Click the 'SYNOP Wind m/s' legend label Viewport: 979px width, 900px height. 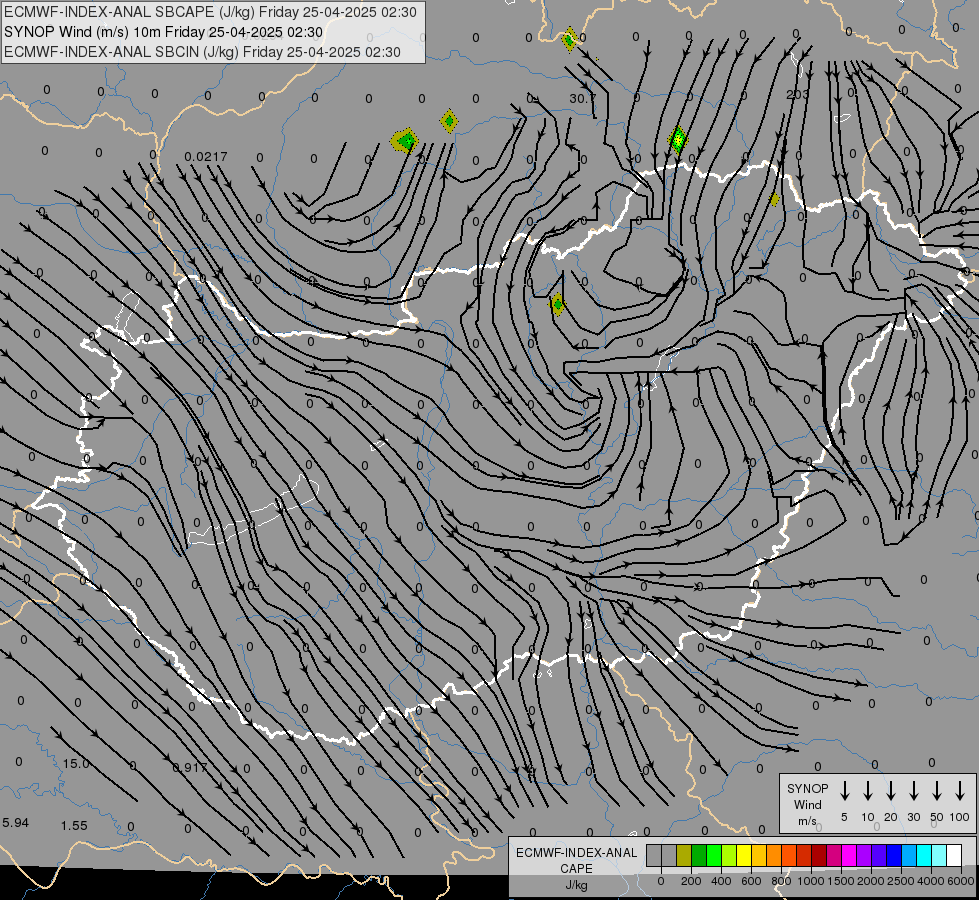[x=807, y=804]
